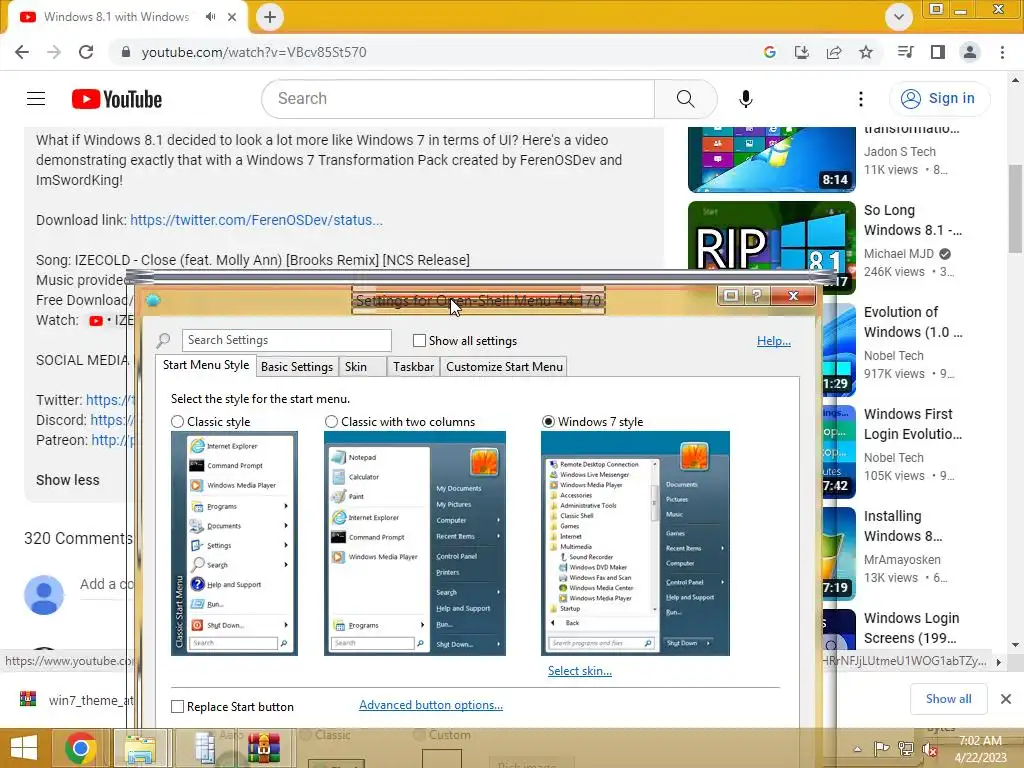Click the Select skin... link
The height and width of the screenshot is (768, 1024).
pos(580,671)
